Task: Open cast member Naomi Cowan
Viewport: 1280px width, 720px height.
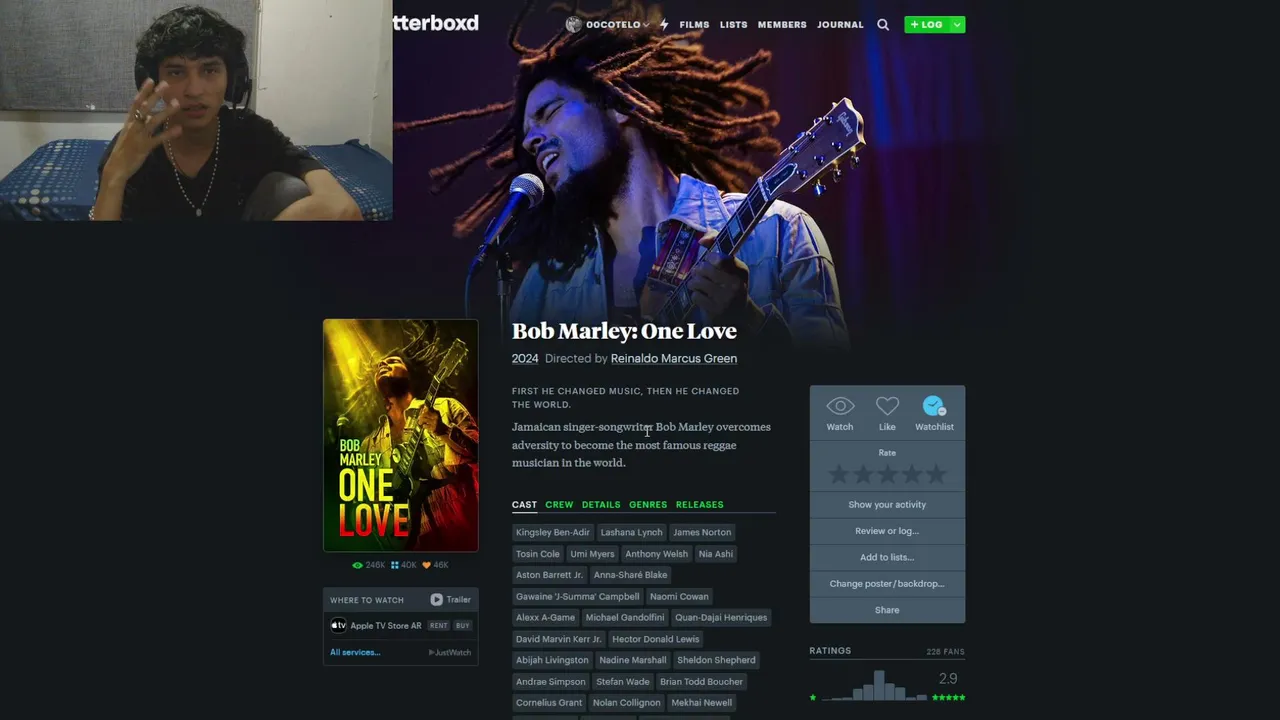Action: 679,597
